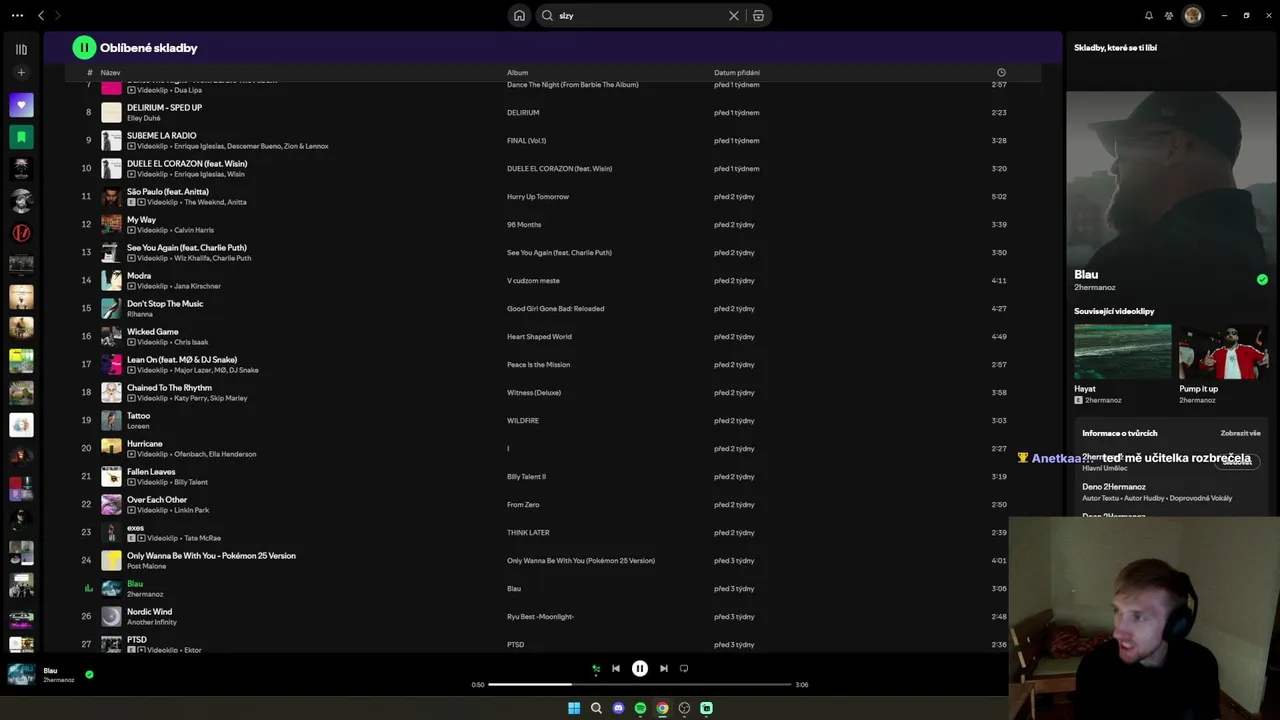This screenshot has width=1280, height=720.
Task: Select the track 'Don't Stop The Music'
Action: point(165,304)
